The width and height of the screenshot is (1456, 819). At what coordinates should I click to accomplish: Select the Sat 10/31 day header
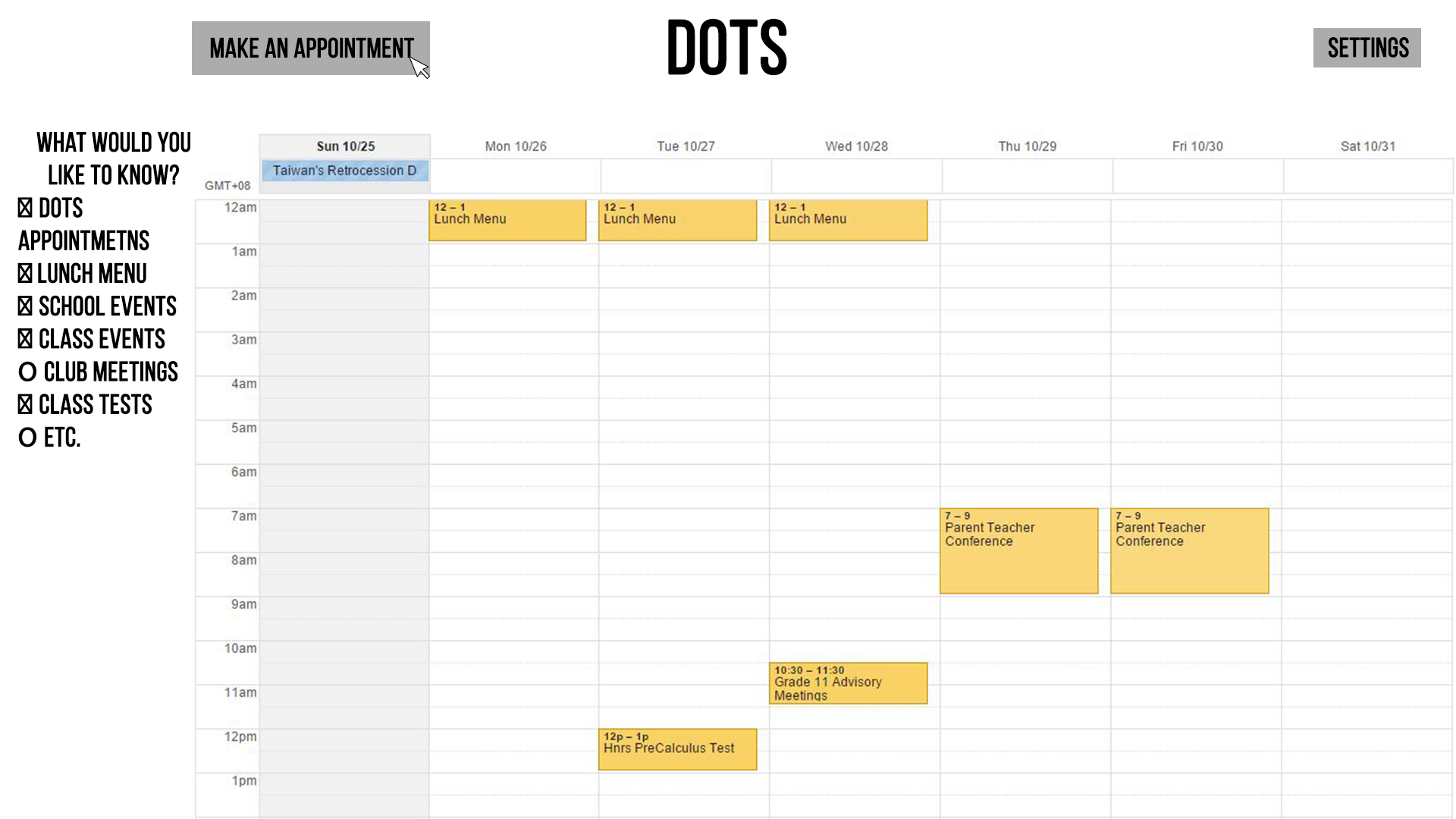[x=1367, y=146]
